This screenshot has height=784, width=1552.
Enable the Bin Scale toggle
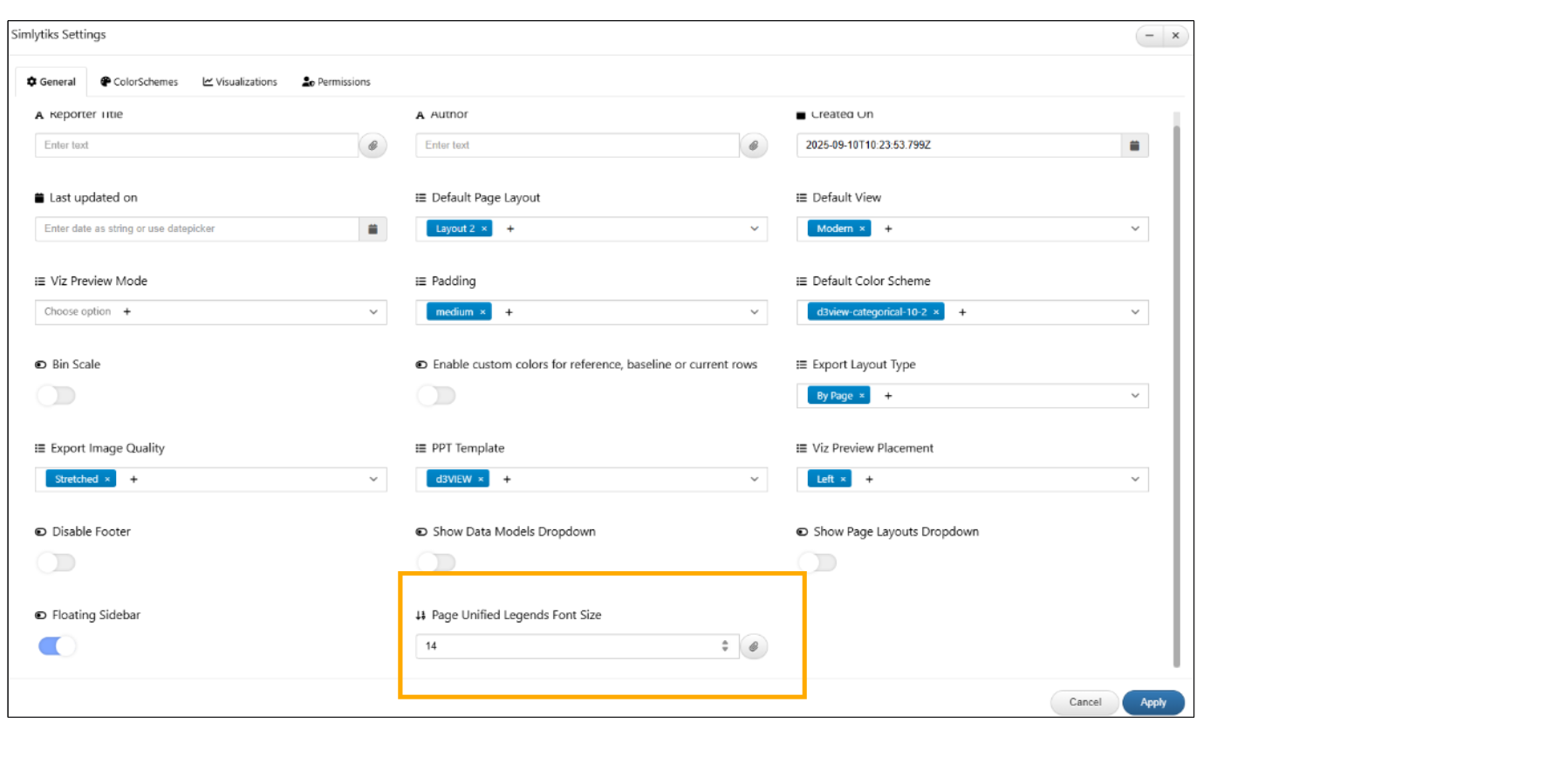[x=57, y=396]
